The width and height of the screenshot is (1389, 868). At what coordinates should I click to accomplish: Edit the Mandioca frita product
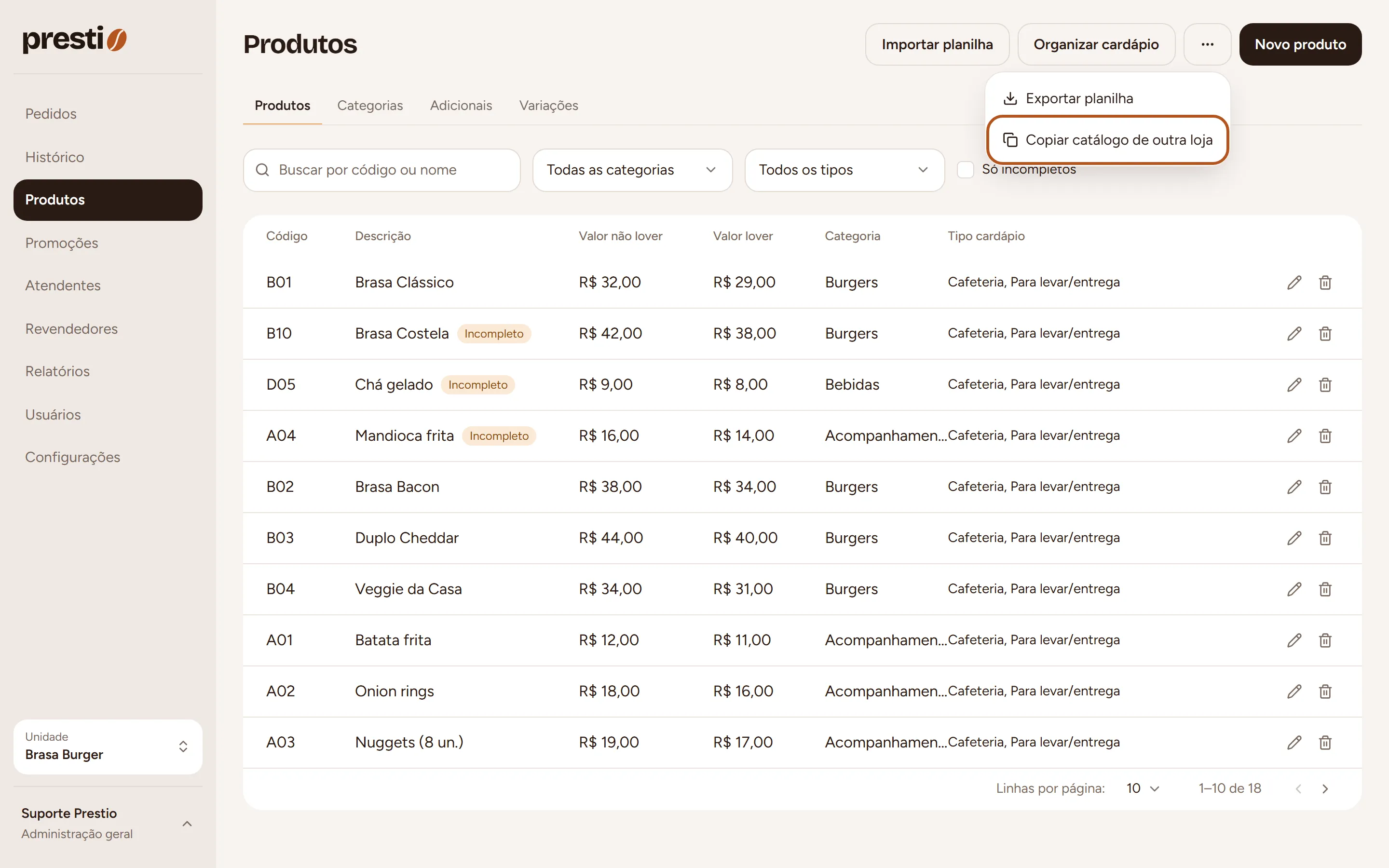click(1294, 436)
